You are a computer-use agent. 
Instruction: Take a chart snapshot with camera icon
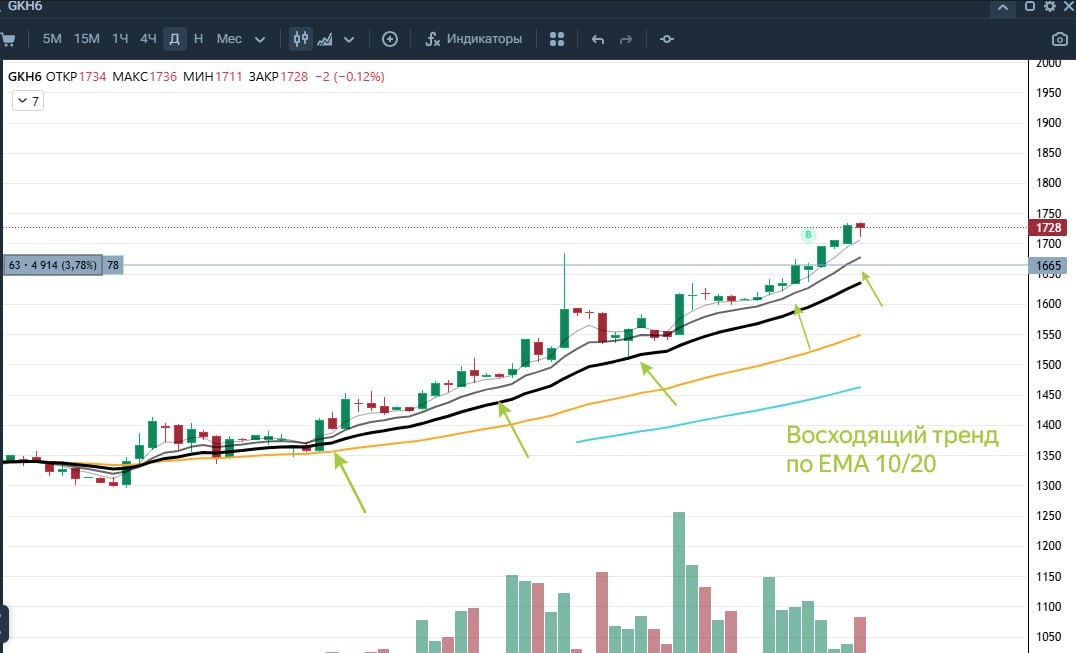1060,40
